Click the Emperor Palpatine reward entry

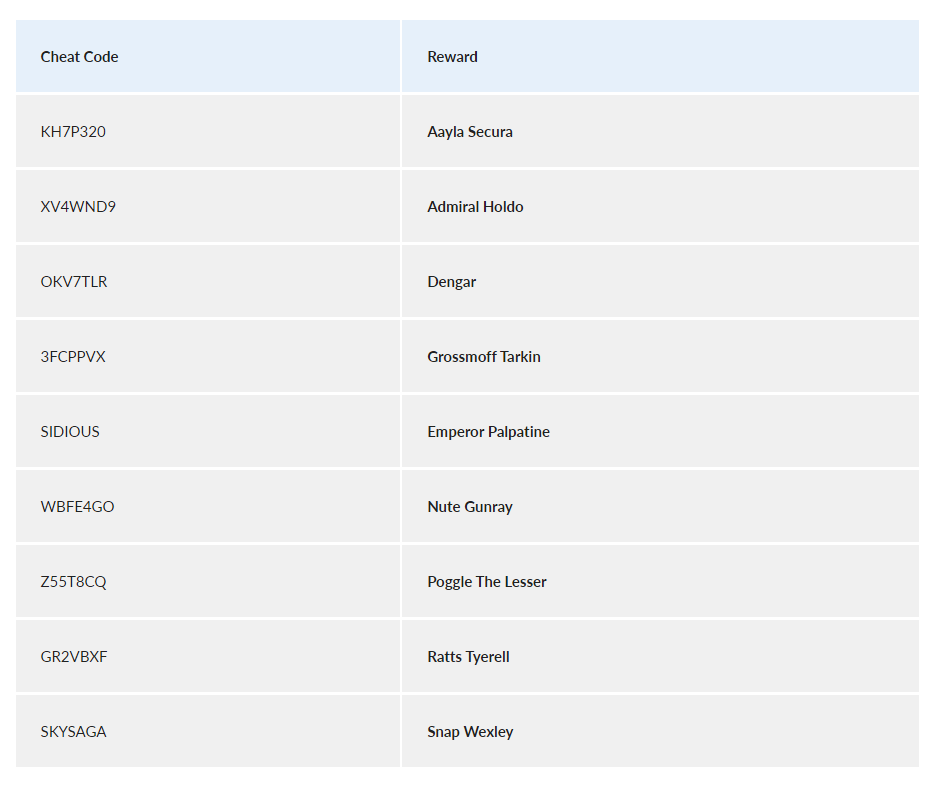tap(488, 432)
